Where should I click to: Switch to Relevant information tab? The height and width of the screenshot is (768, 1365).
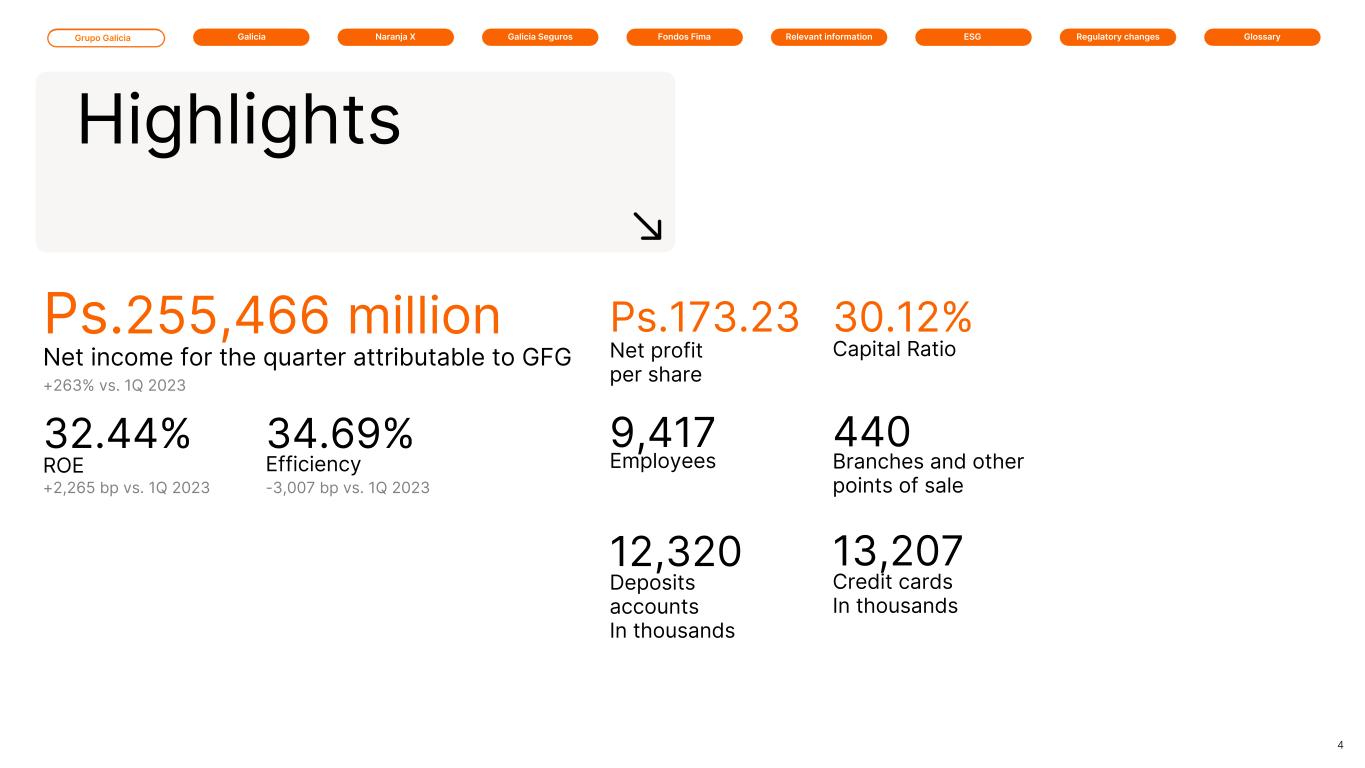point(829,37)
